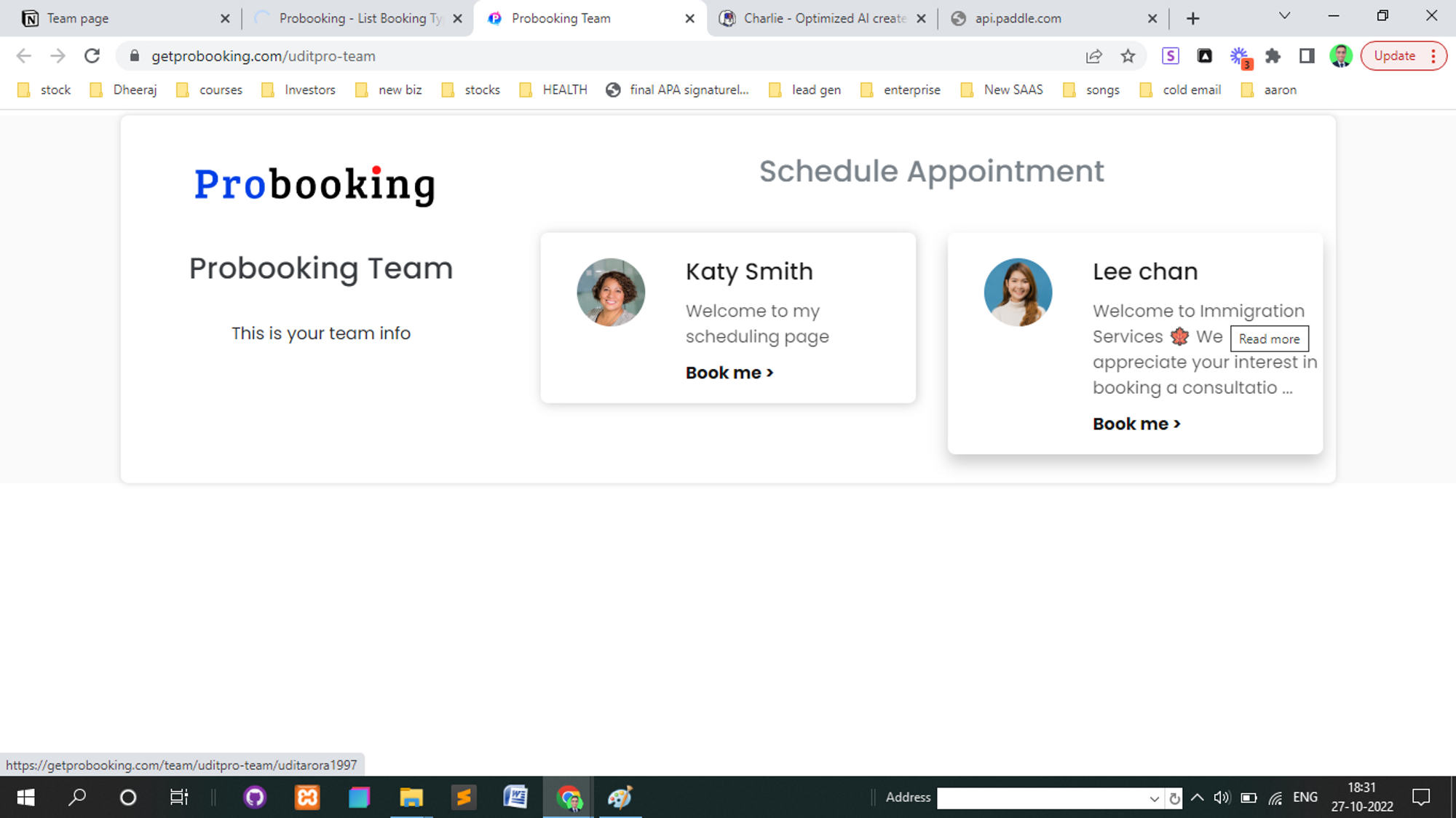Open Paint from the taskbar
The width and height of the screenshot is (1456, 818).
click(x=620, y=798)
